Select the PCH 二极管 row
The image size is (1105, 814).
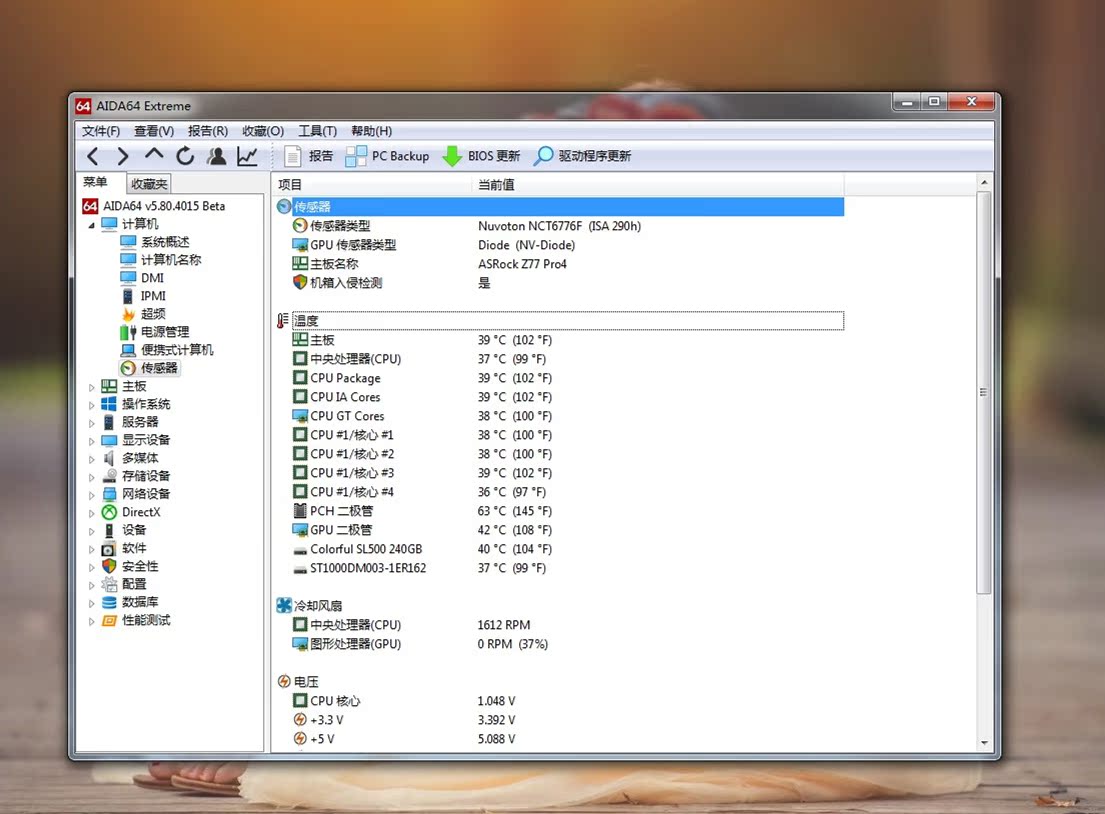tap(560, 511)
